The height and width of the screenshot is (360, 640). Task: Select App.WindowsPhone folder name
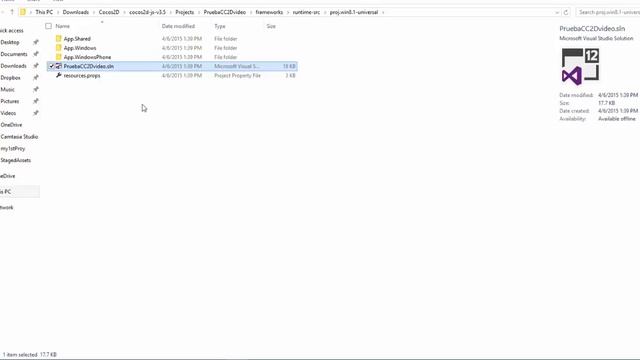tap(87, 57)
